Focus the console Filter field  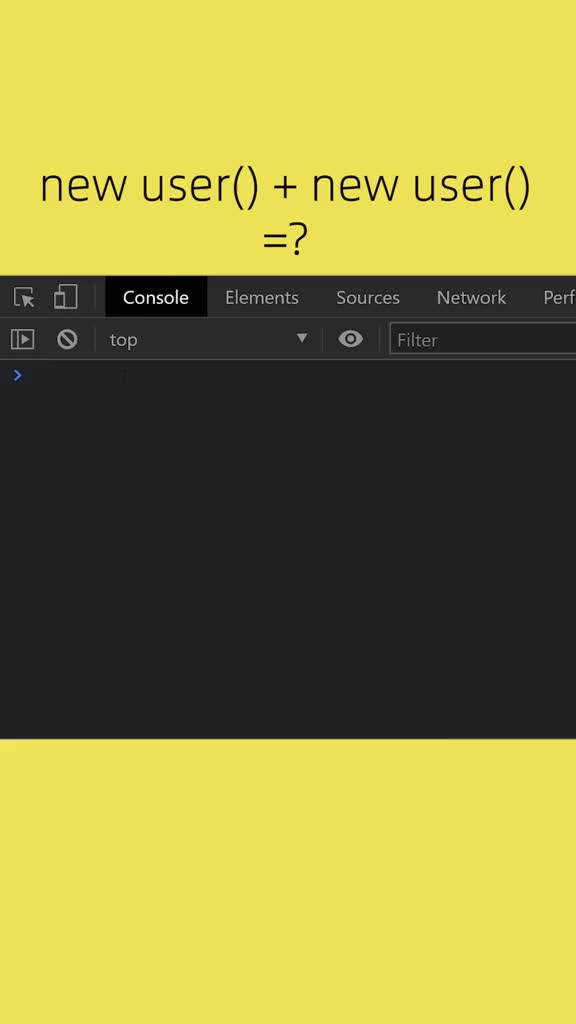click(x=483, y=340)
